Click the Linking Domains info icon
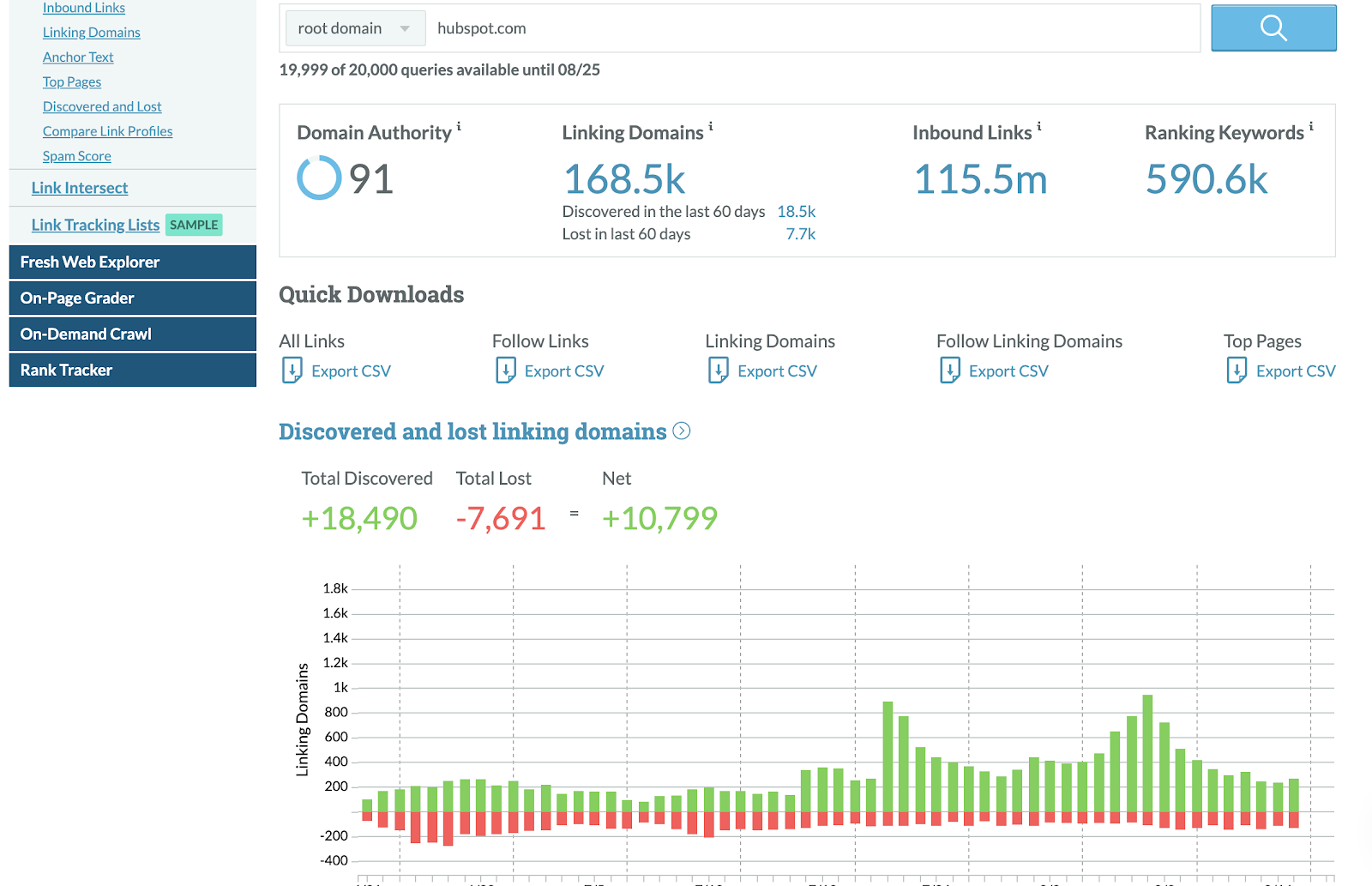 [711, 126]
